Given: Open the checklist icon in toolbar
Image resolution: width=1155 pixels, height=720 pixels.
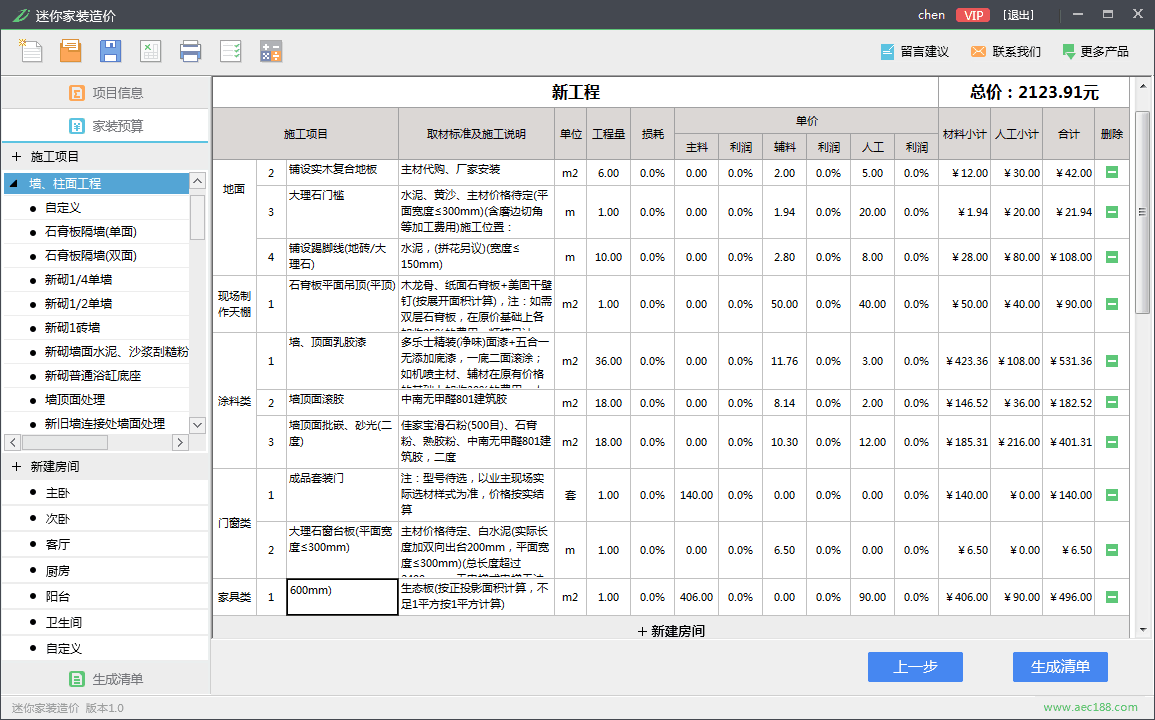Looking at the screenshot, I should point(231,51).
